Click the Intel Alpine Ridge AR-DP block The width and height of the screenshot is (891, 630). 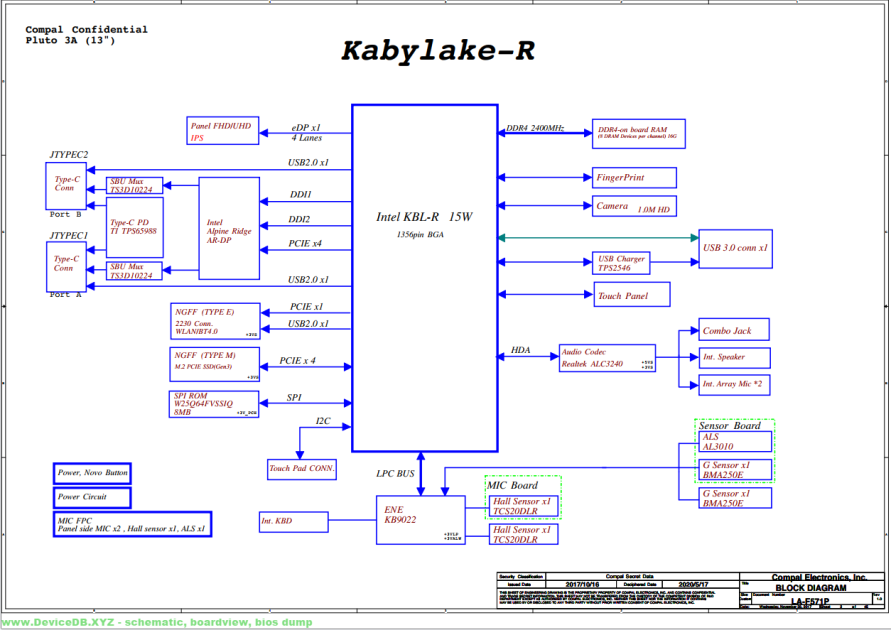pyautogui.click(x=229, y=228)
